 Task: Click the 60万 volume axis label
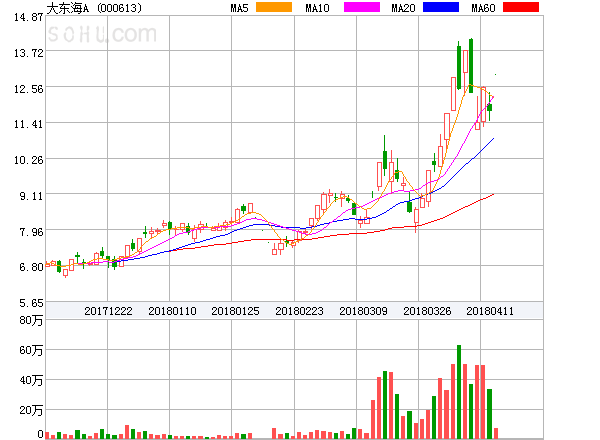tap(31, 350)
